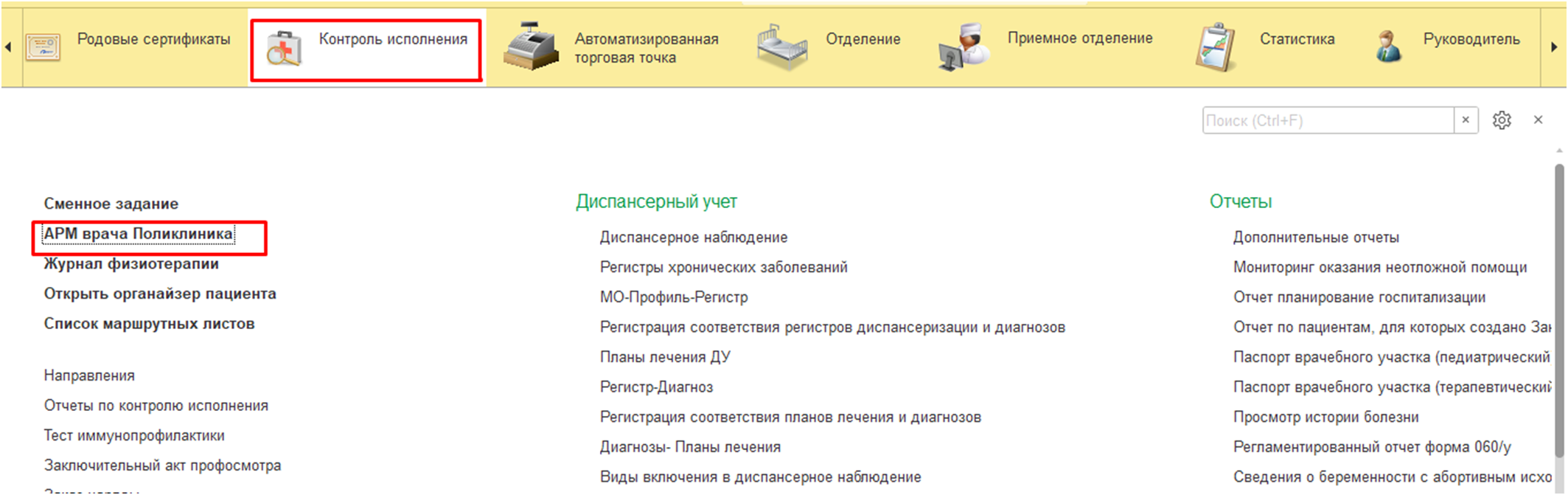The width and height of the screenshot is (1568, 495).
Task: Click the Руководитель person icon
Action: [x=1388, y=46]
